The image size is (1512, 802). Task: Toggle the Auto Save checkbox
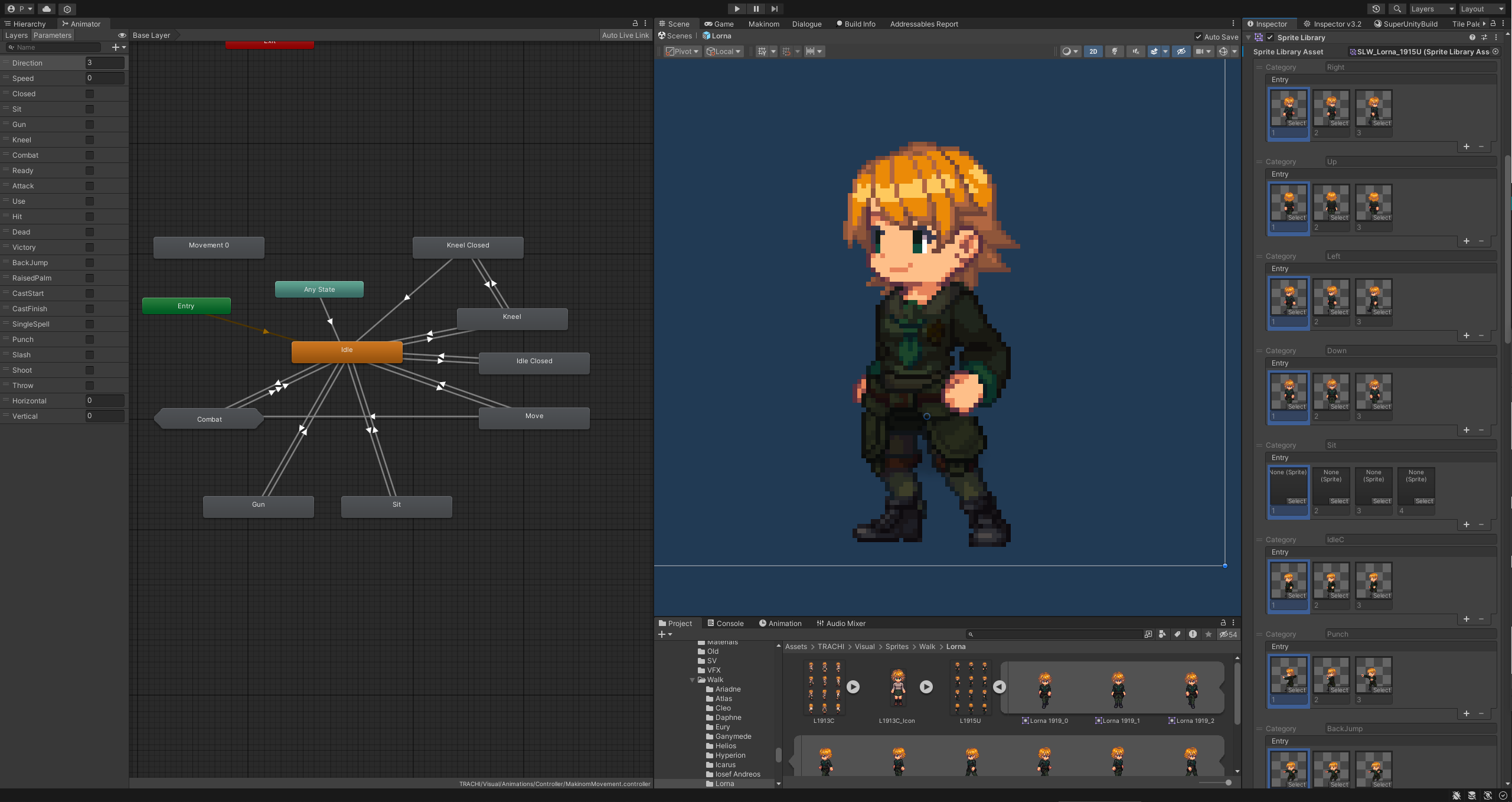coord(1199,37)
